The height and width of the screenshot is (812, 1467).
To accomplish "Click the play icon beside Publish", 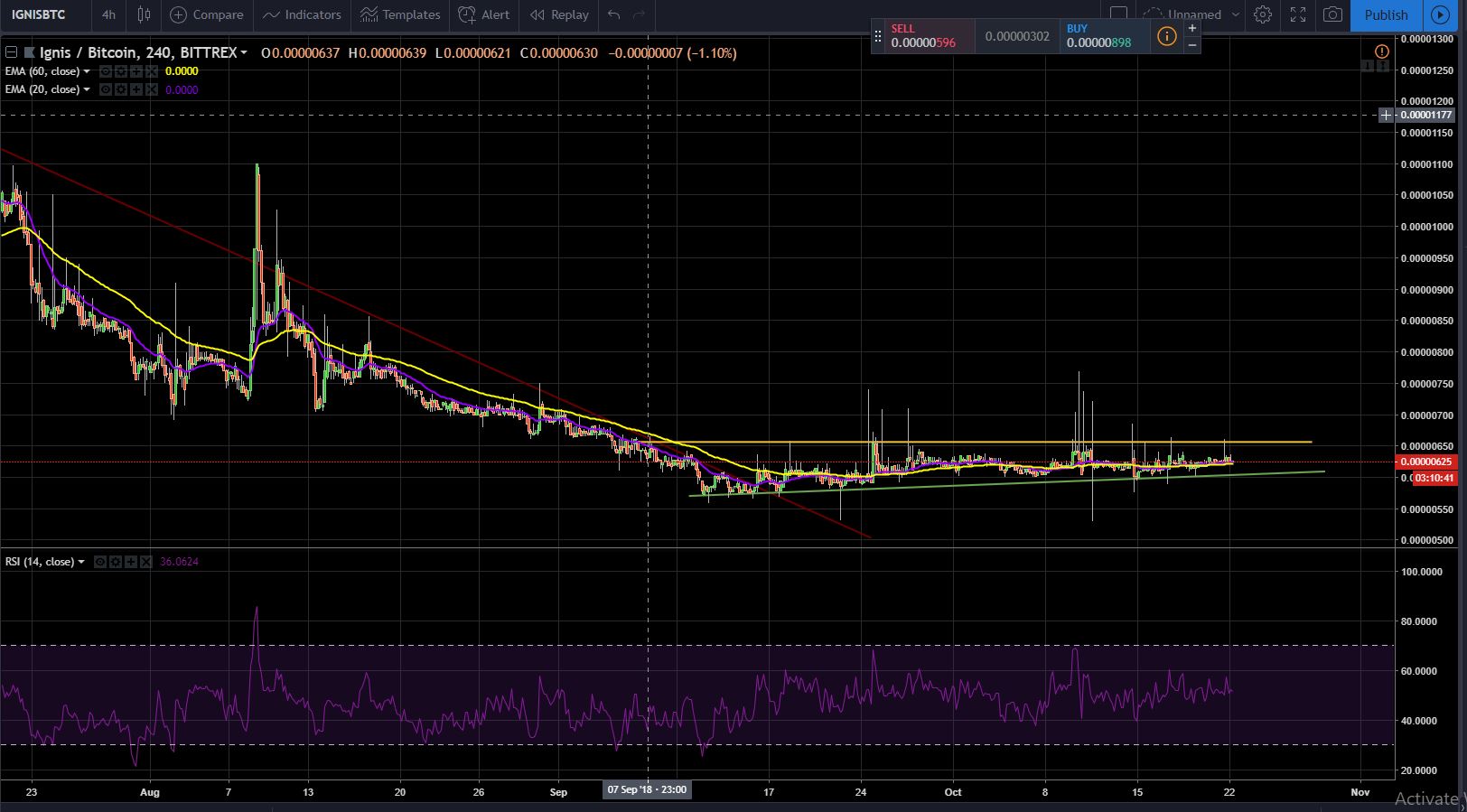I will click(1439, 14).
